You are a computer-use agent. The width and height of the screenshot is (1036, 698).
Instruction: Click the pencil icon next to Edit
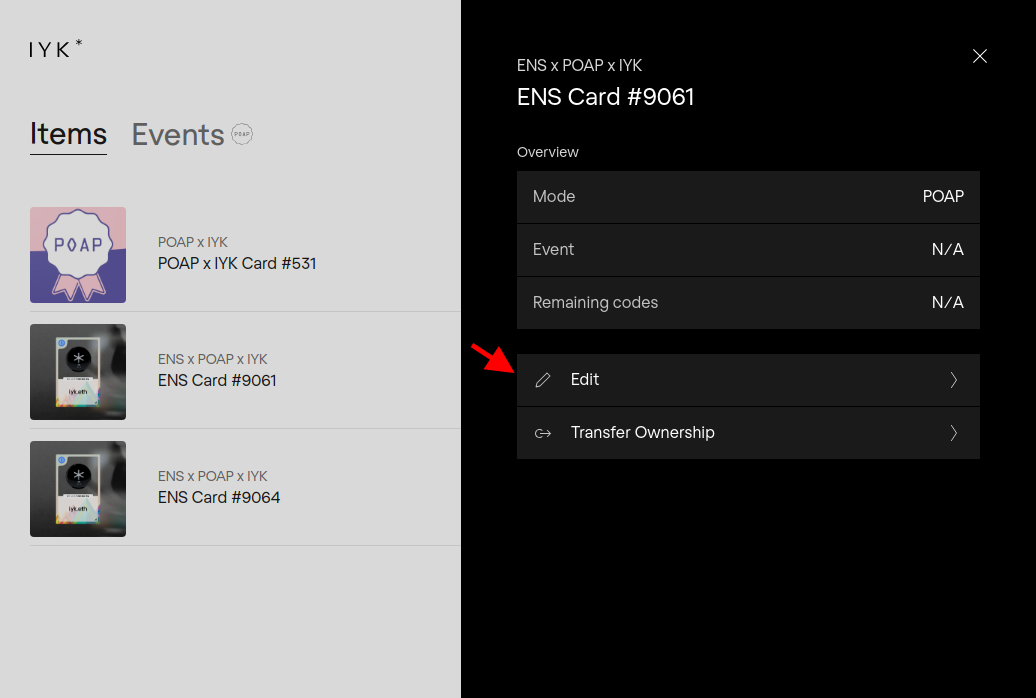(x=542, y=380)
